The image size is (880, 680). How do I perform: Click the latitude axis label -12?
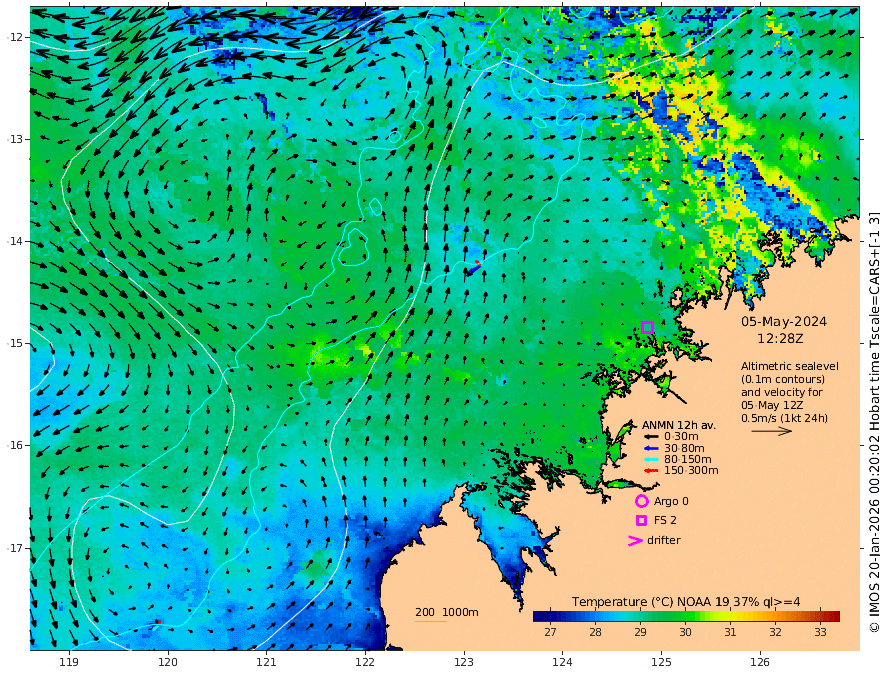[16, 37]
